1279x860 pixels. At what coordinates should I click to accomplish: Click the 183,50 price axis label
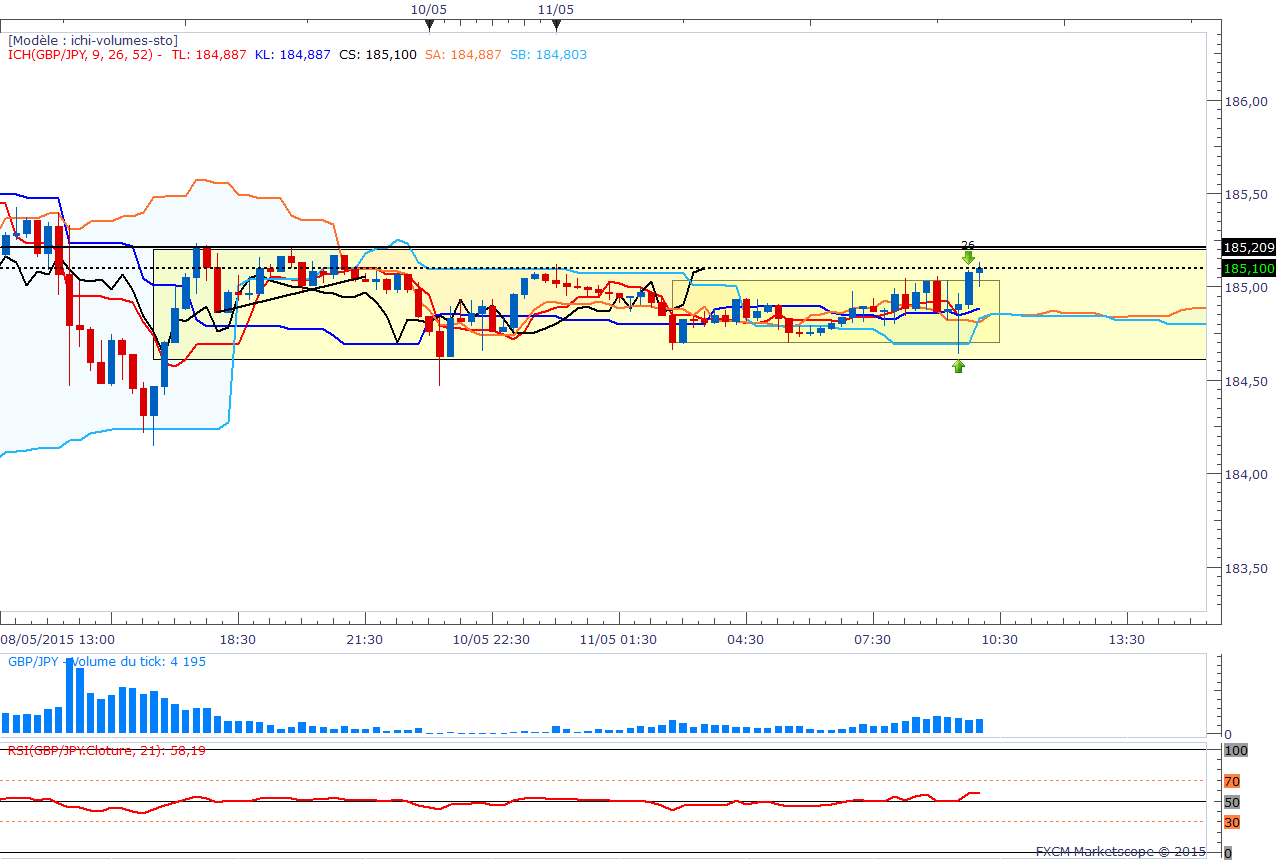(1246, 568)
